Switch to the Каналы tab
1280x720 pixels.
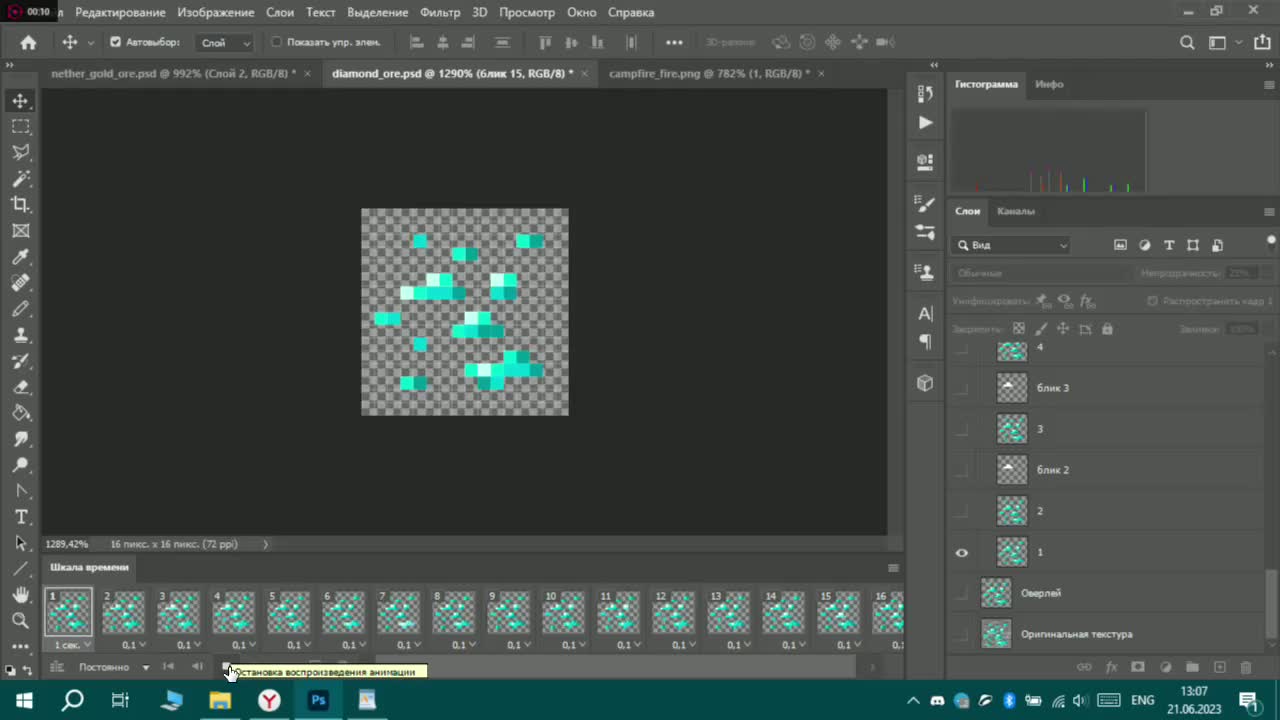tap(1016, 211)
